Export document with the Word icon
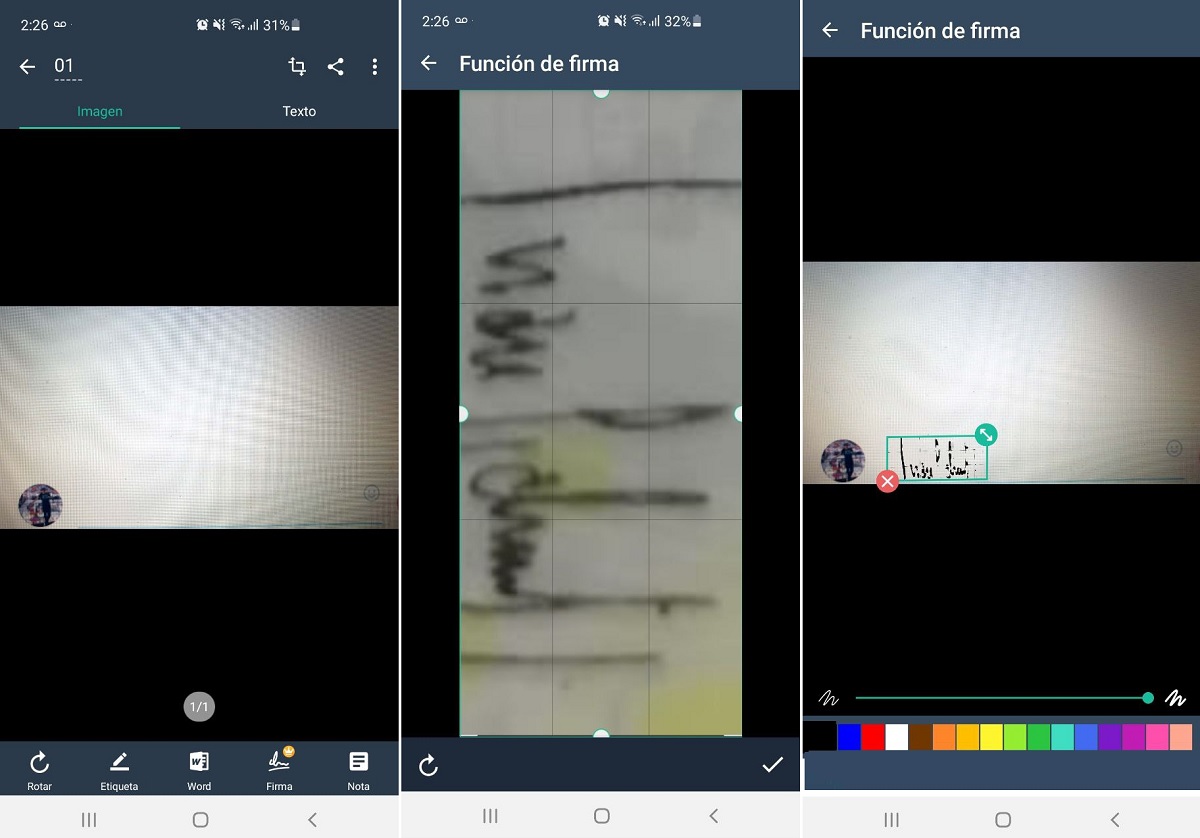The width and height of the screenshot is (1200, 838). [199, 765]
